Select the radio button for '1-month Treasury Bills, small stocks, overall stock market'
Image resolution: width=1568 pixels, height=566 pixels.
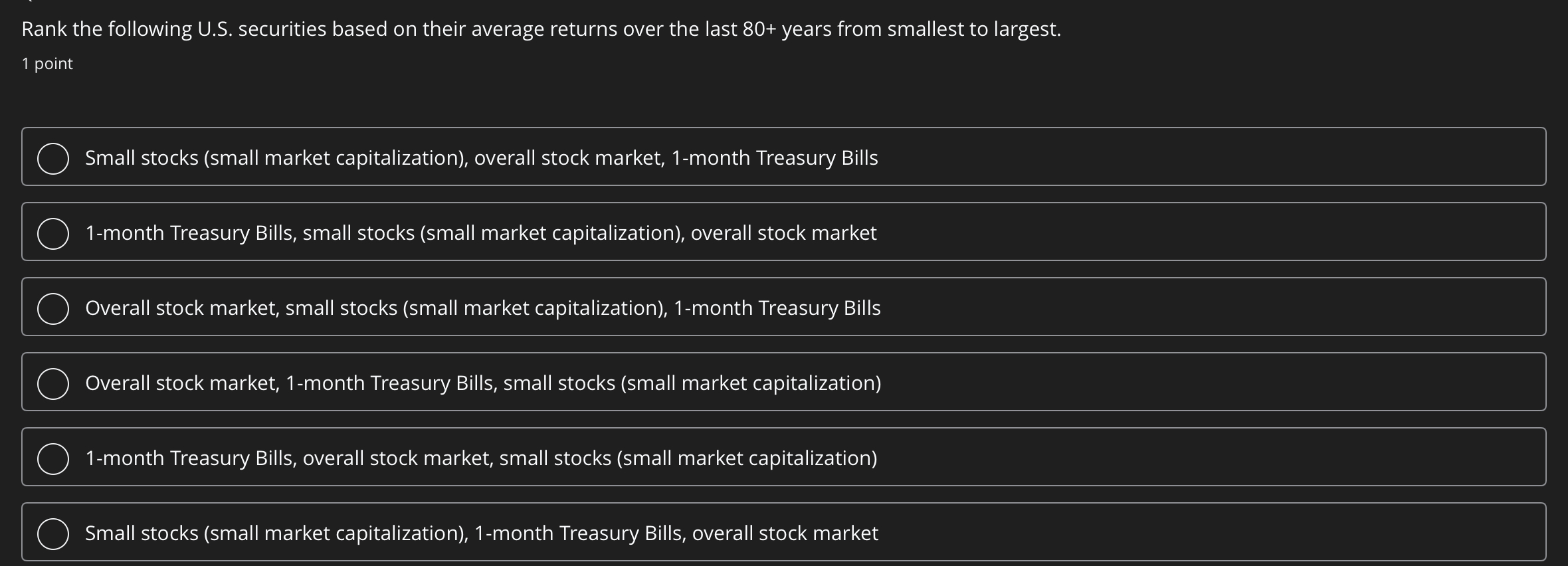click(x=53, y=233)
